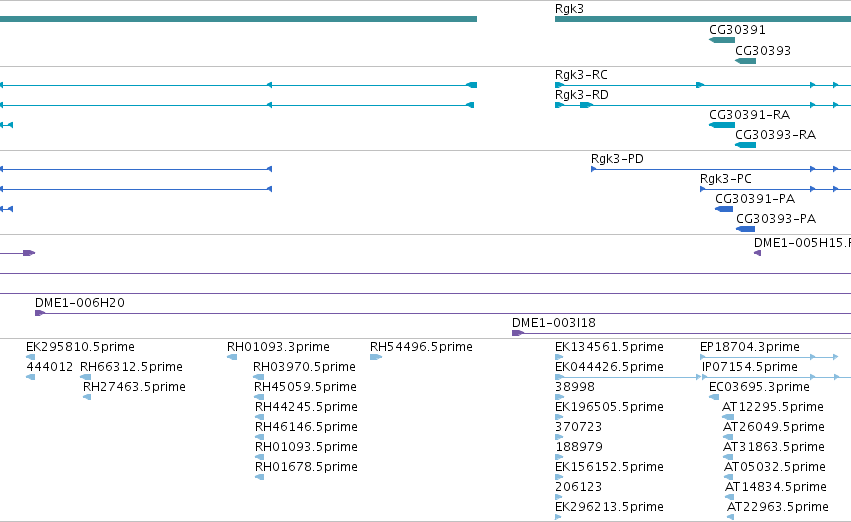This screenshot has height=522, width=851.
Task: Select the 206123 EST label
Action: click(x=579, y=487)
